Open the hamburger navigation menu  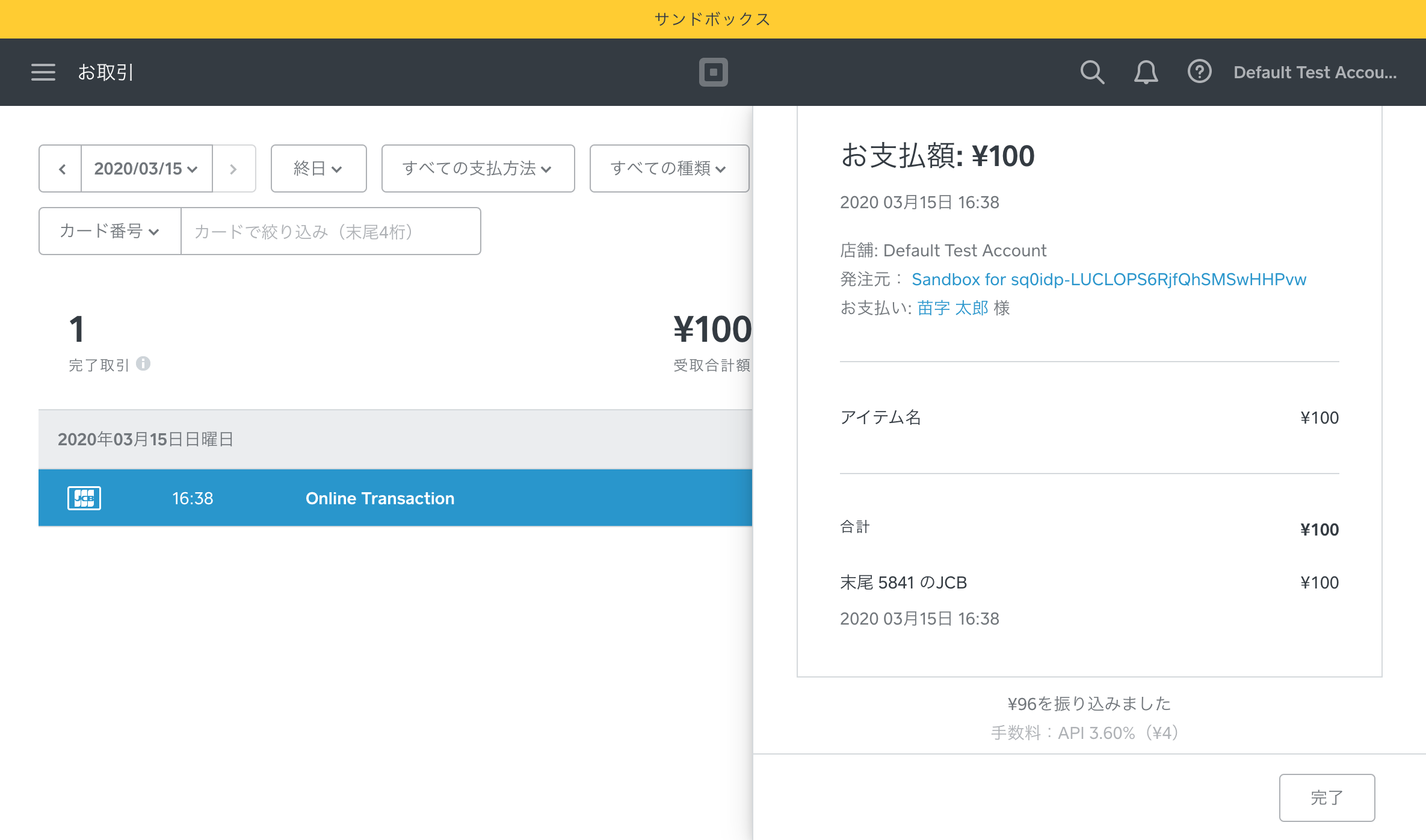click(x=43, y=72)
